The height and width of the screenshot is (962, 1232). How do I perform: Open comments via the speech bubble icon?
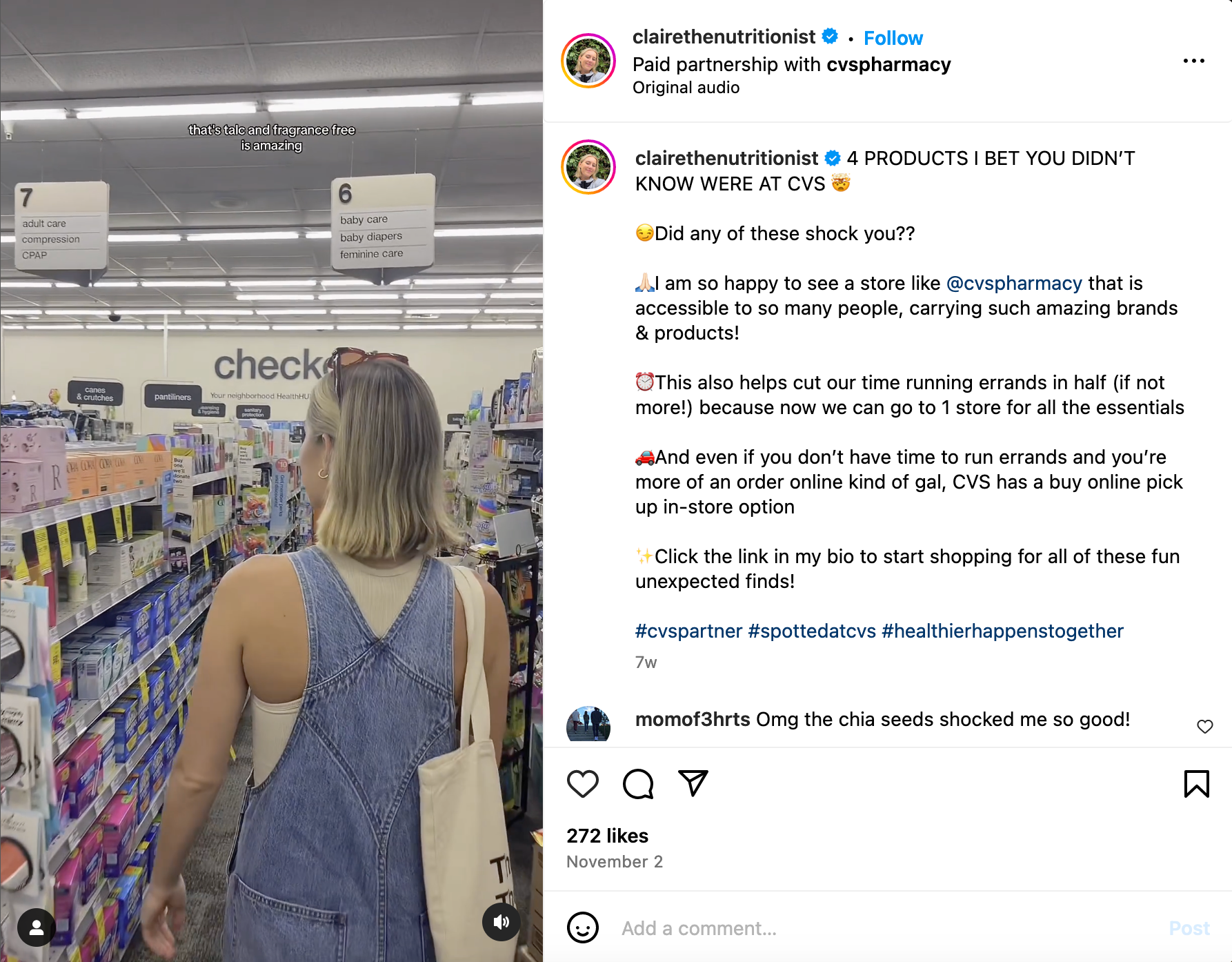638,784
